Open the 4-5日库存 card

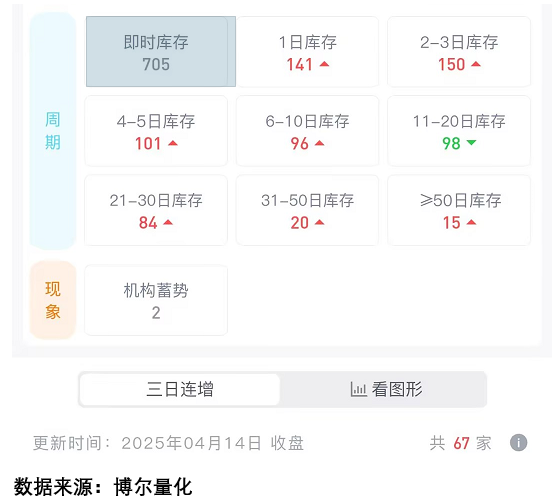[156, 131]
